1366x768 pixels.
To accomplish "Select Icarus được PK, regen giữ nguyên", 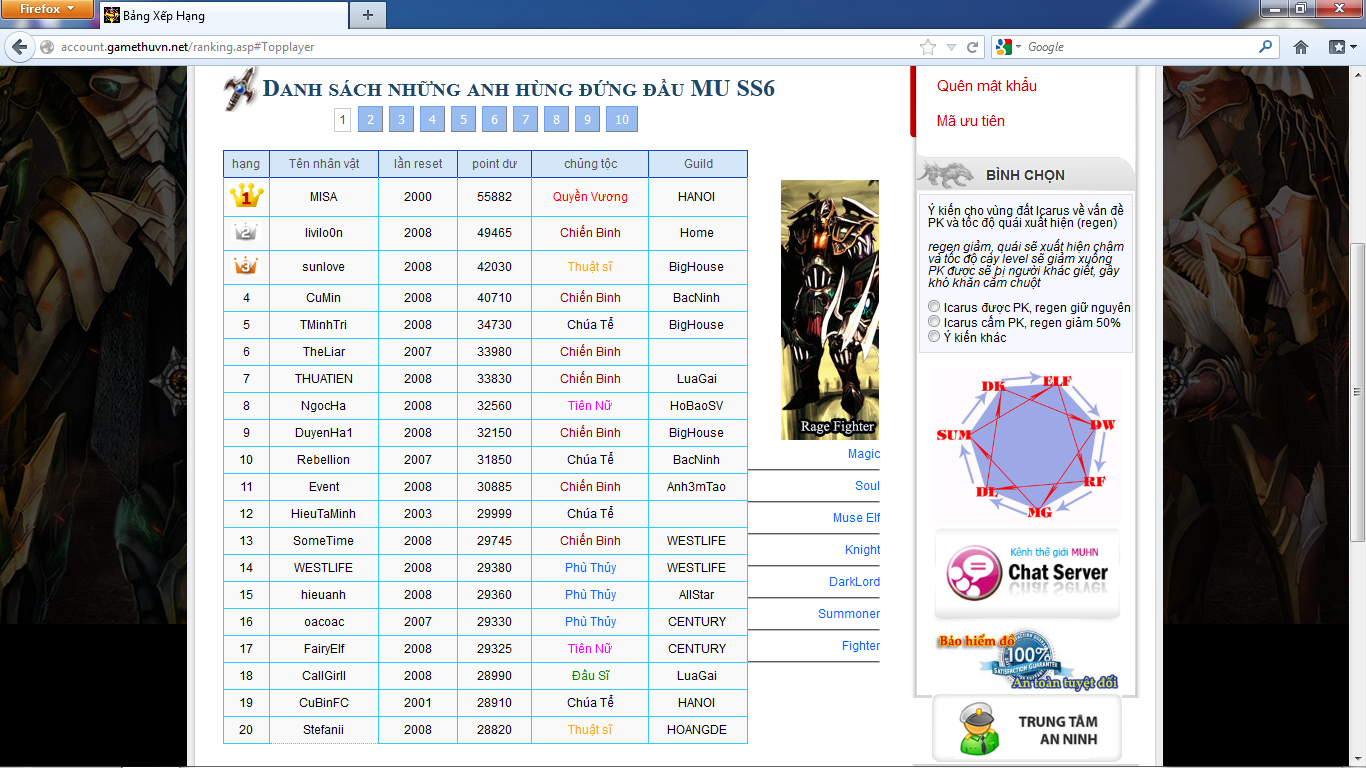I will click(x=934, y=307).
